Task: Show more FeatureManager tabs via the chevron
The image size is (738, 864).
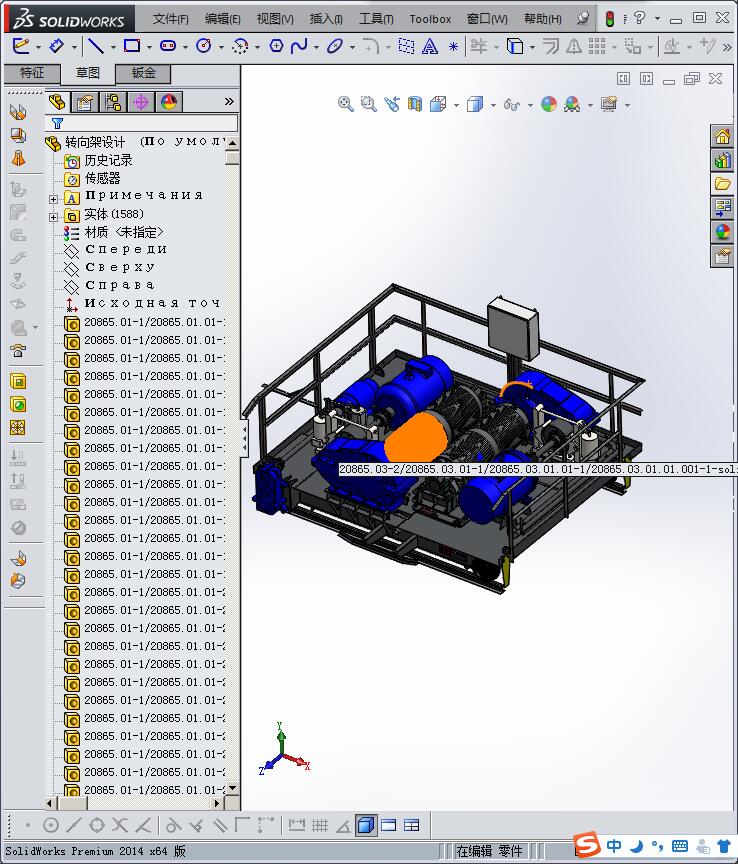Action: 229,101
